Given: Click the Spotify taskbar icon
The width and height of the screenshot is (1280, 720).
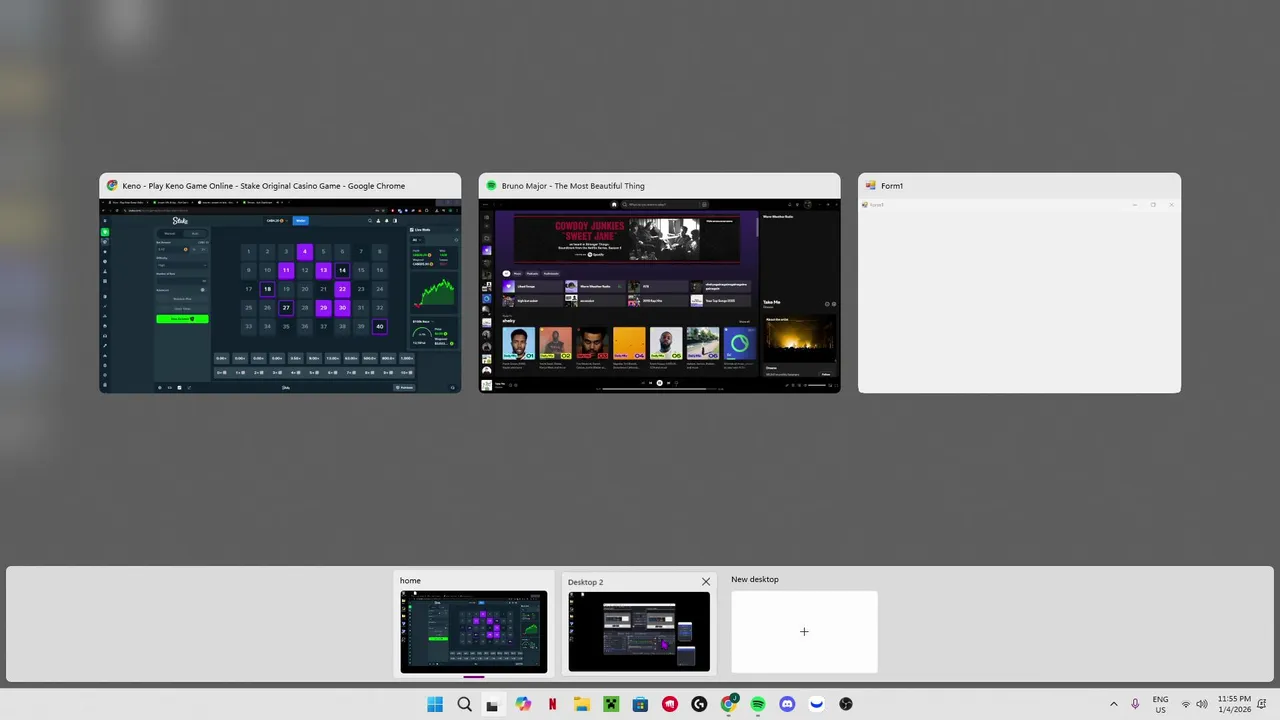Looking at the screenshot, I should (x=758, y=704).
